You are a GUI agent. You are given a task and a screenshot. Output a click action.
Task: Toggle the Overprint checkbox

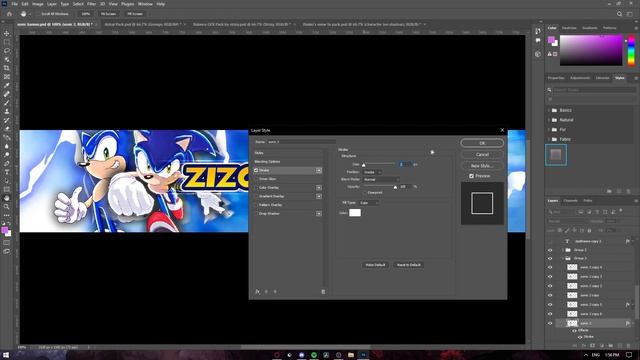[x=365, y=193]
